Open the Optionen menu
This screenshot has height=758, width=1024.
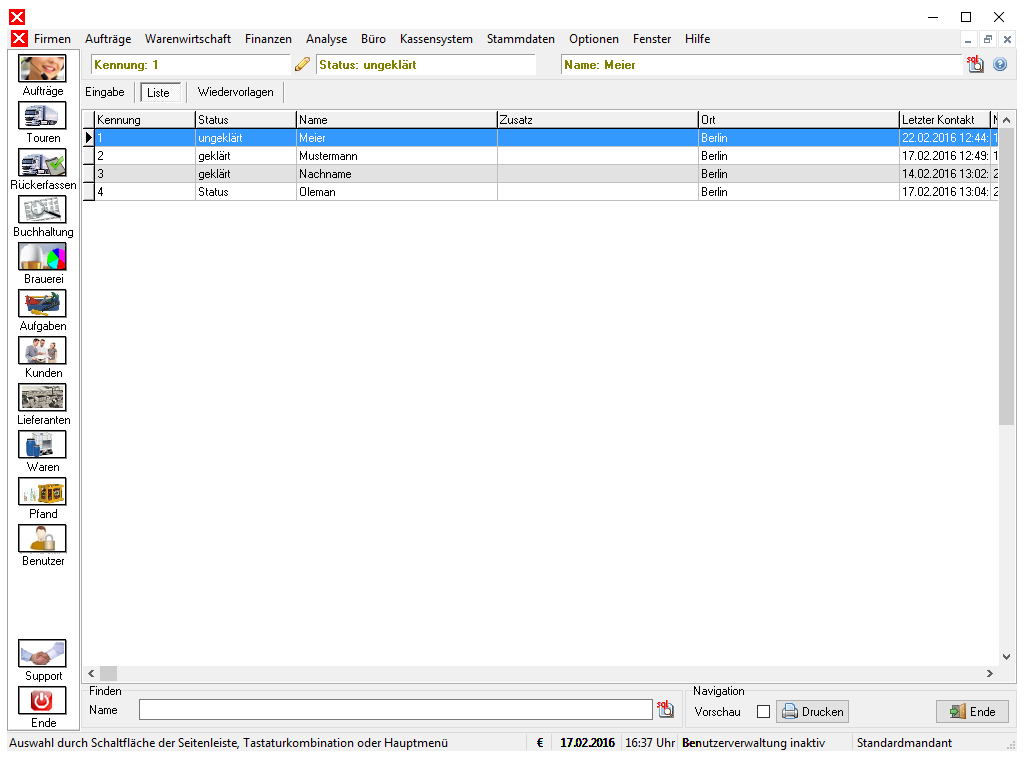594,39
